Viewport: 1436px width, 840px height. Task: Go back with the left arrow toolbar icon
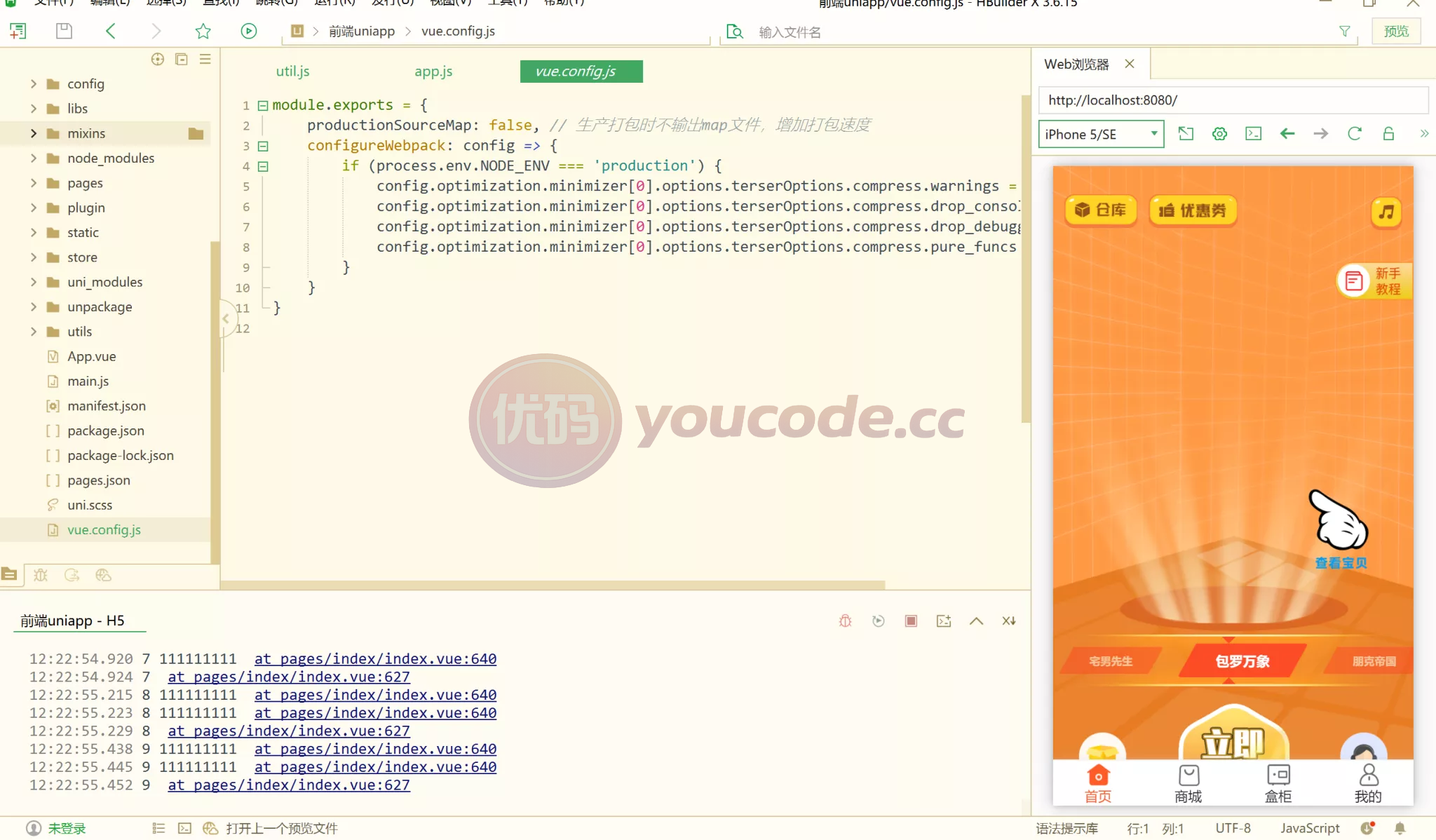pos(110,31)
